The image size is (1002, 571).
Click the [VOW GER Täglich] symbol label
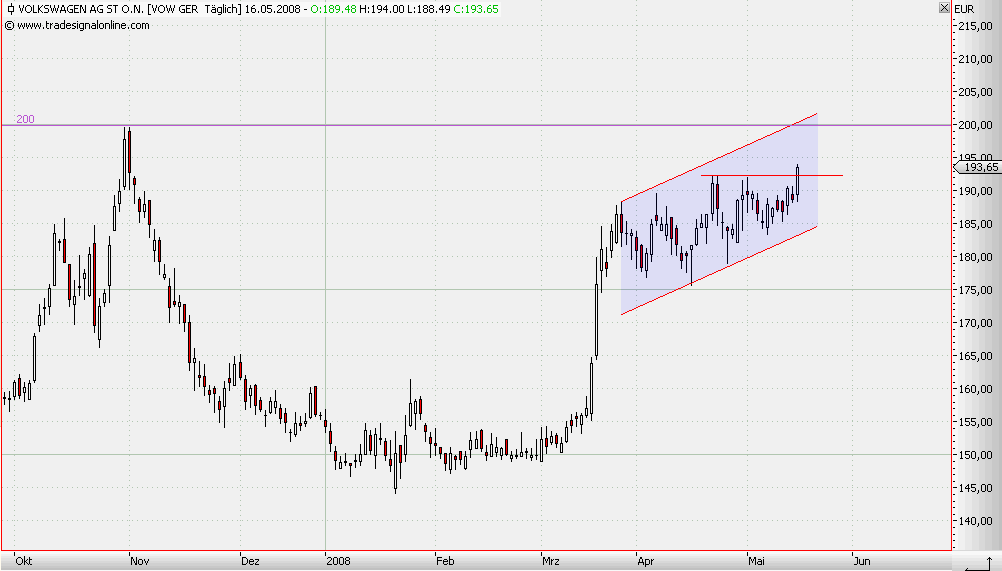point(194,9)
